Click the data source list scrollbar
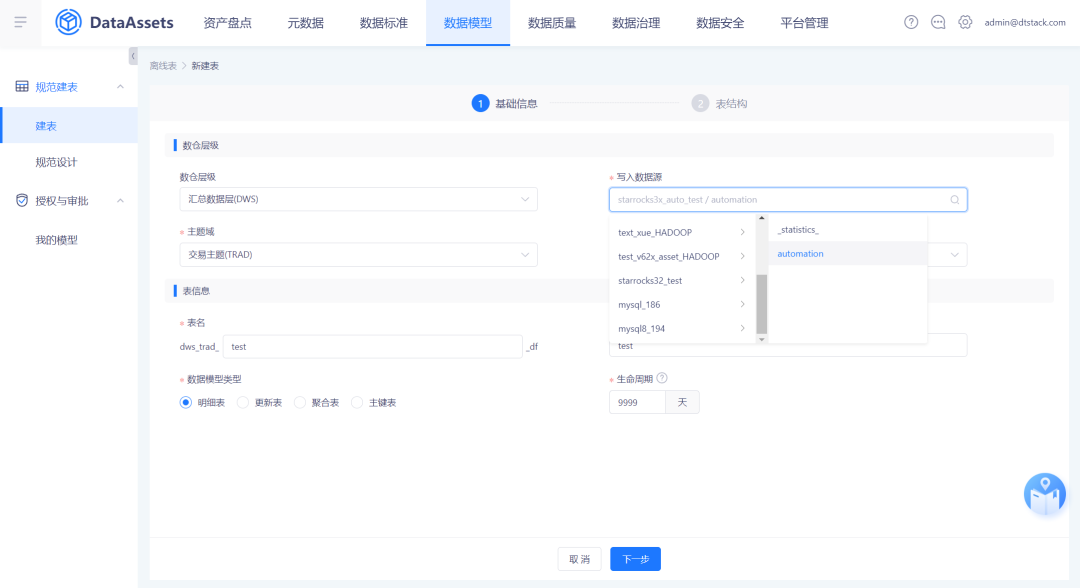Image resolution: width=1080 pixels, height=588 pixels. pyautogui.click(x=761, y=303)
